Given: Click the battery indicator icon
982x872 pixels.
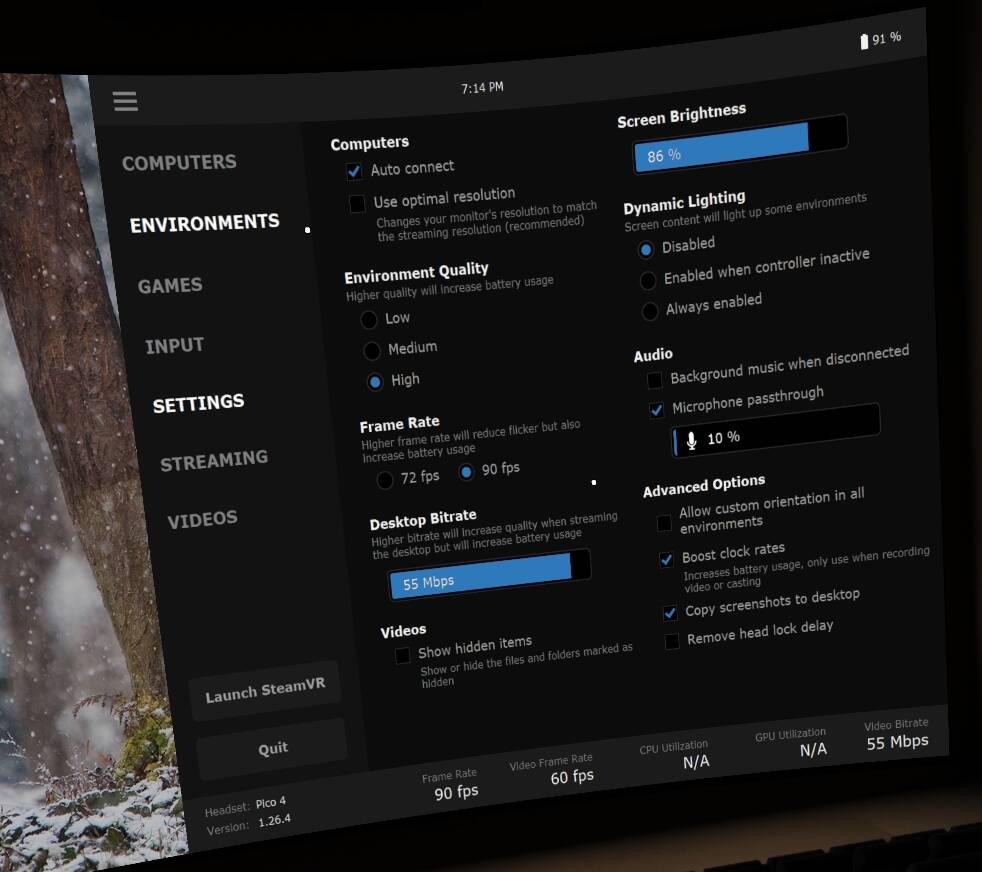Looking at the screenshot, I should 864,41.
